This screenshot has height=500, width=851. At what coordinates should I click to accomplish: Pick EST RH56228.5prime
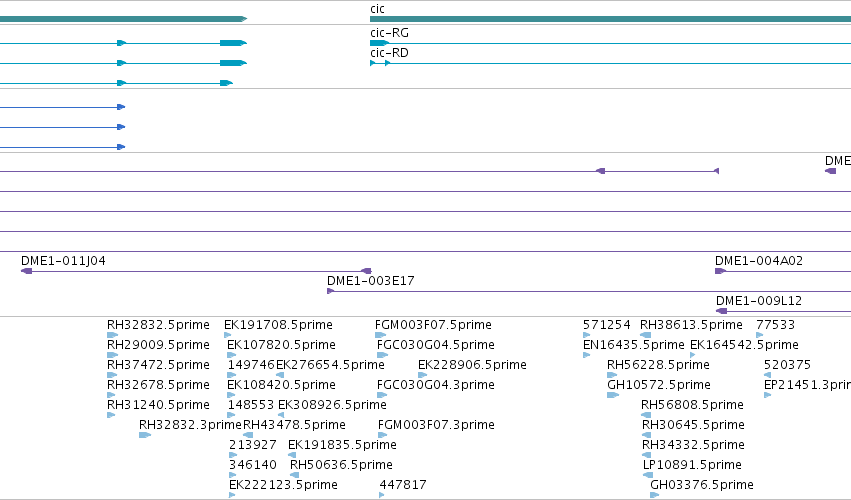pos(658,365)
